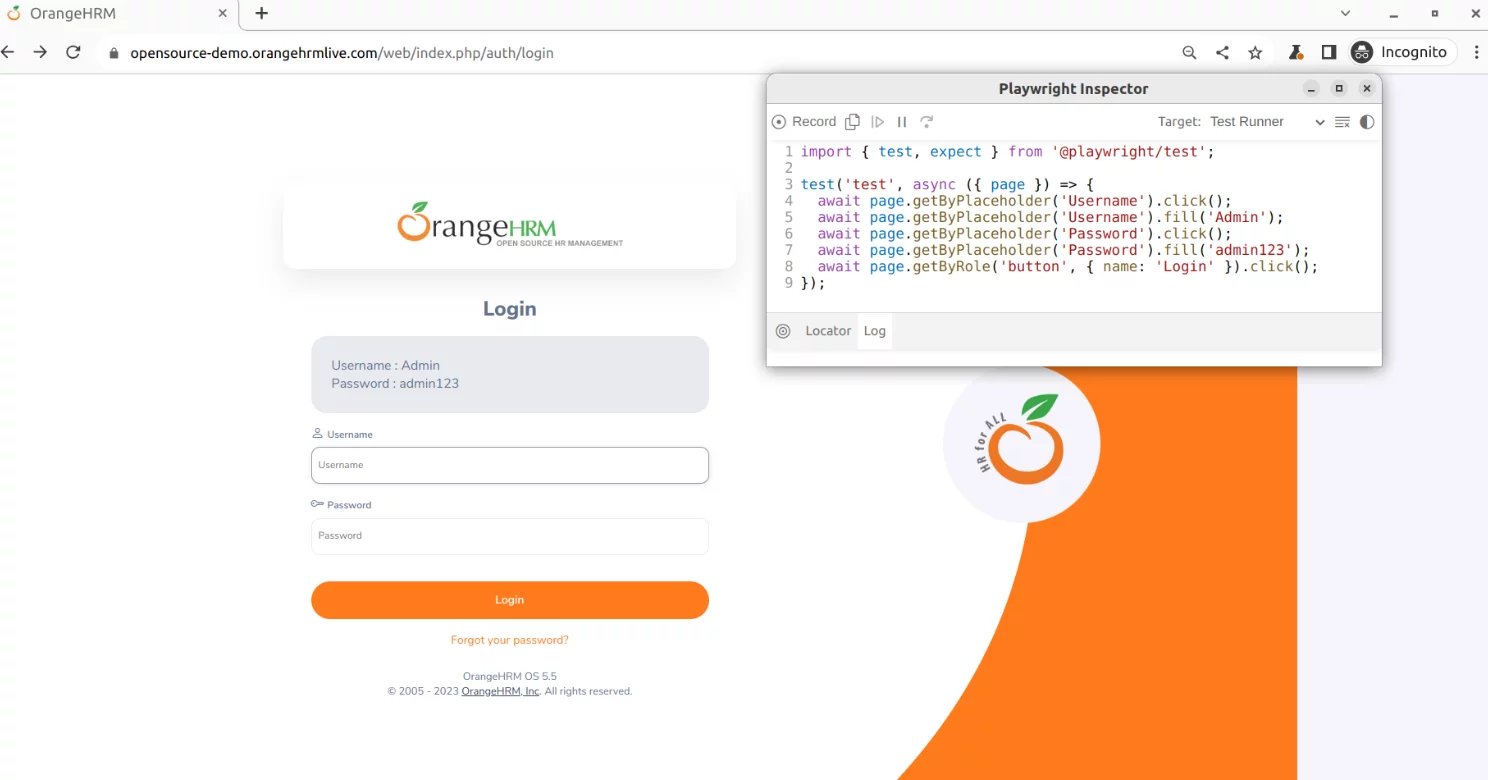Click the orange Login button
This screenshot has height=780, width=1488.
tap(509, 600)
